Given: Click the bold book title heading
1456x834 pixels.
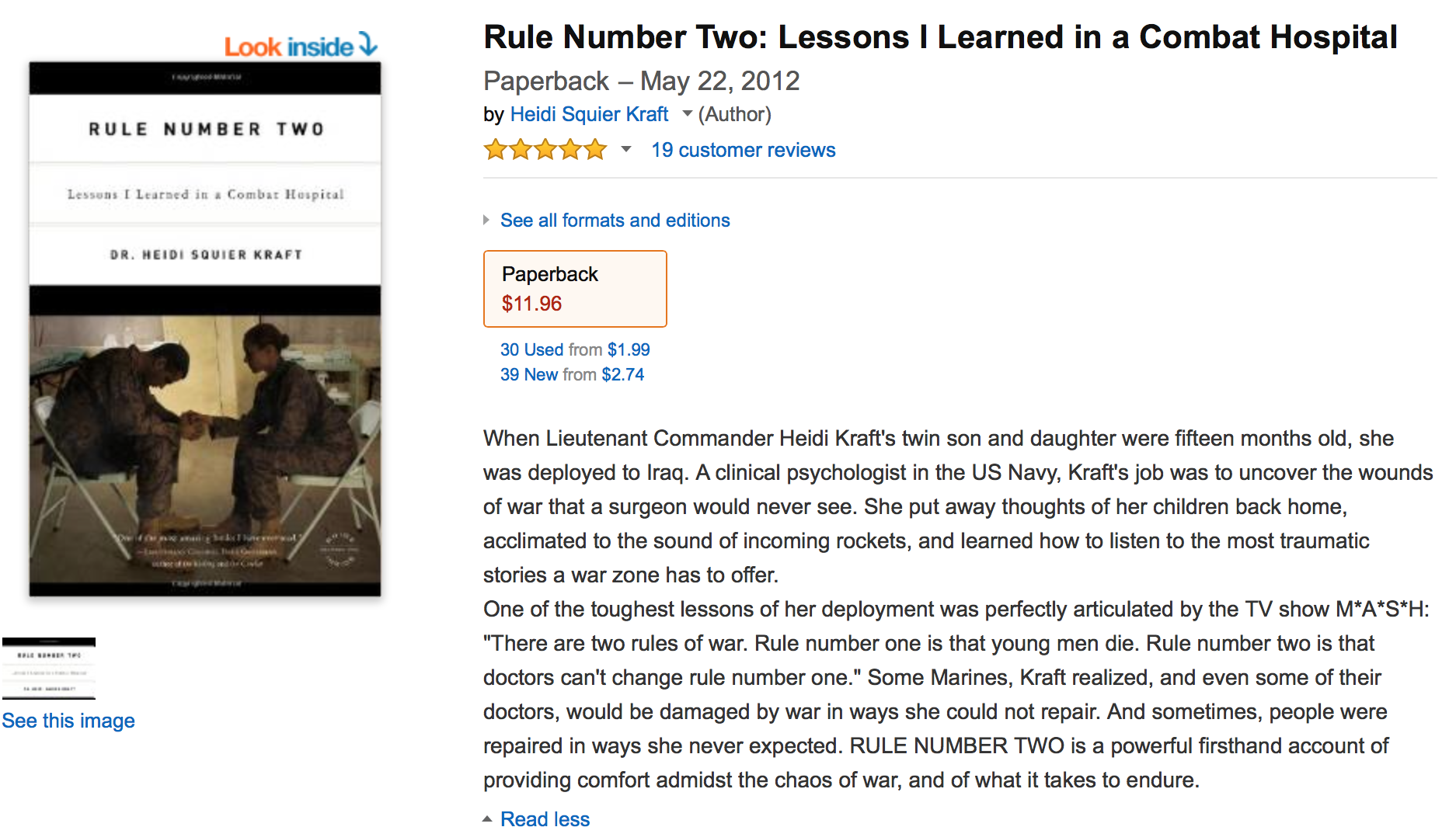Looking at the screenshot, I should [940, 37].
